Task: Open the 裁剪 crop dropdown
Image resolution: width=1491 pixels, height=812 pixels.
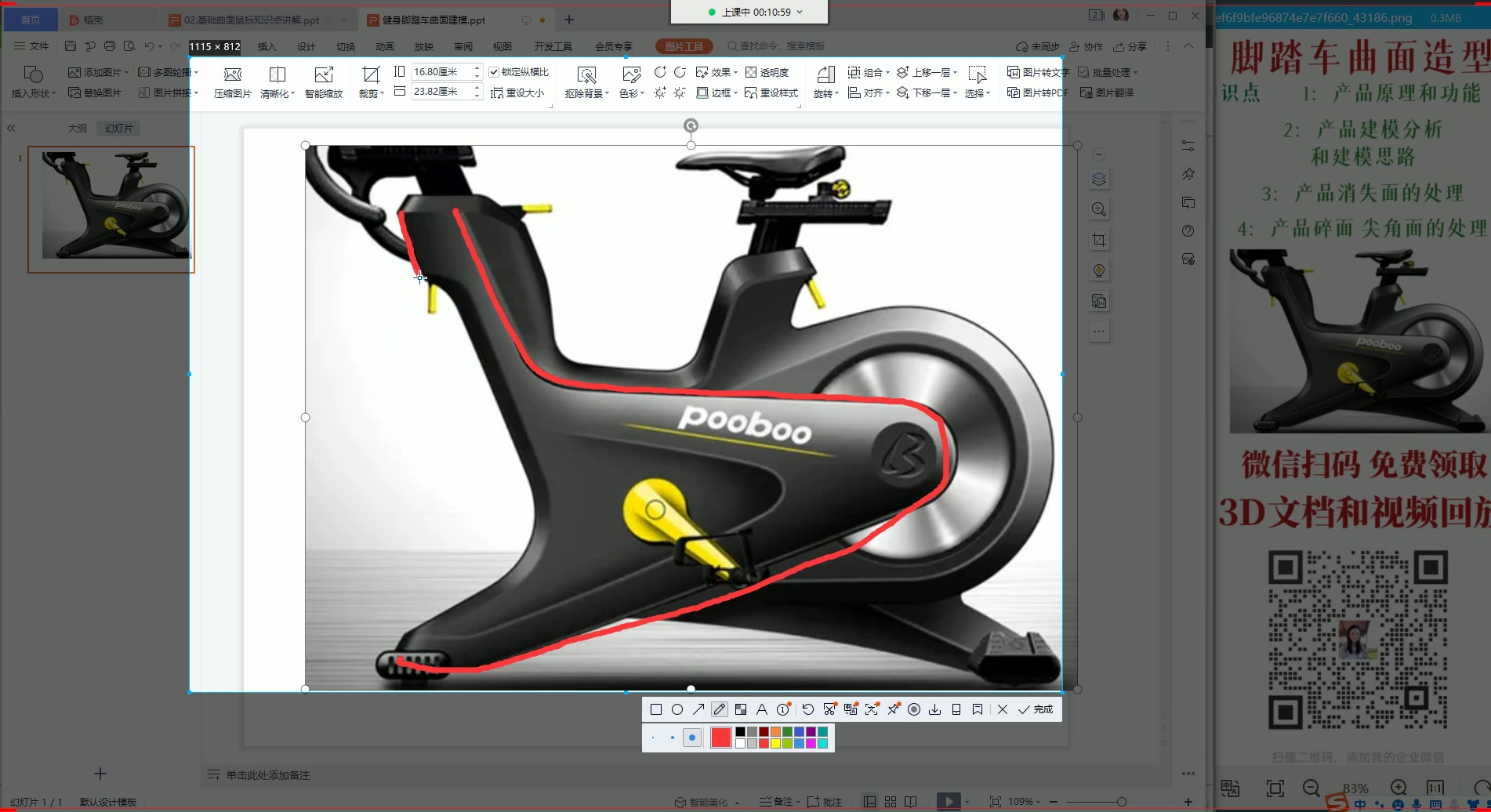Action: [371, 82]
